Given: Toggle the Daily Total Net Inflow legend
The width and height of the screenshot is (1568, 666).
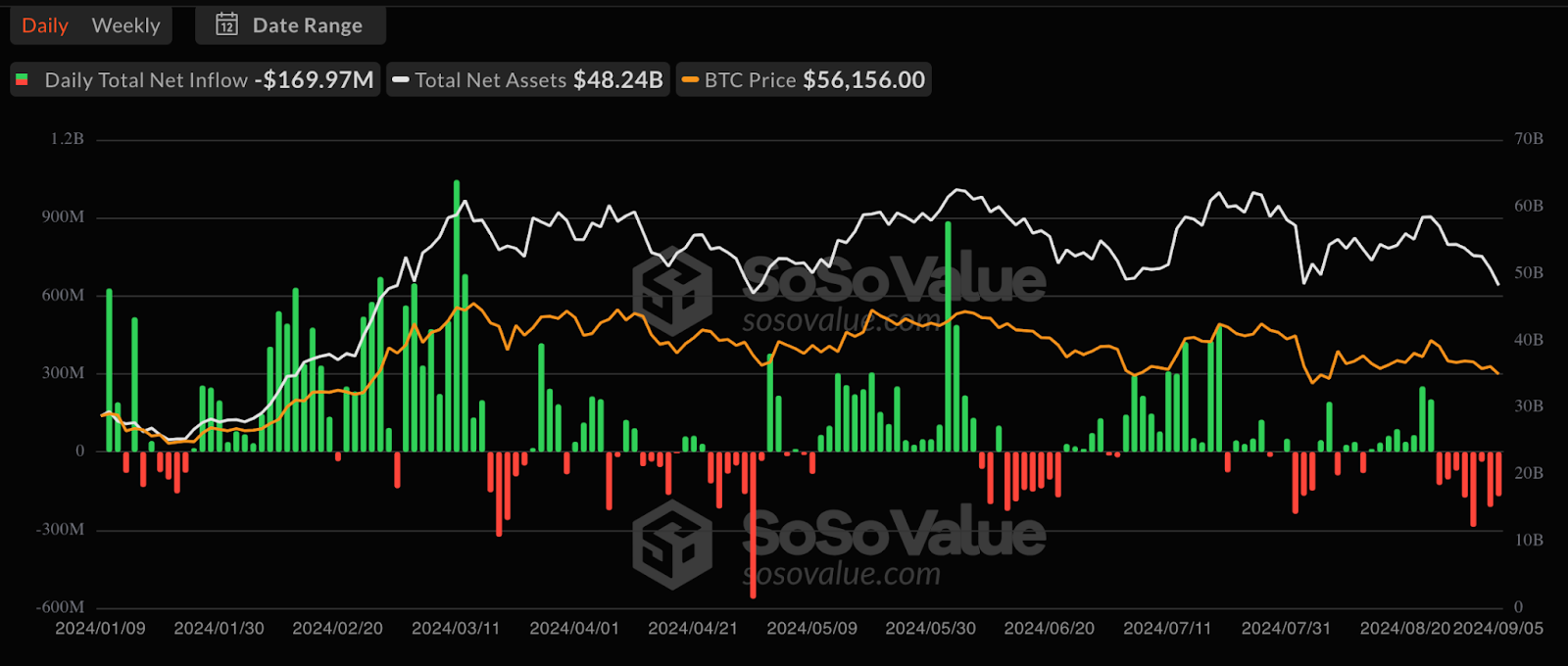Looking at the screenshot, I should pyautogui.click(x=195, y=80).
